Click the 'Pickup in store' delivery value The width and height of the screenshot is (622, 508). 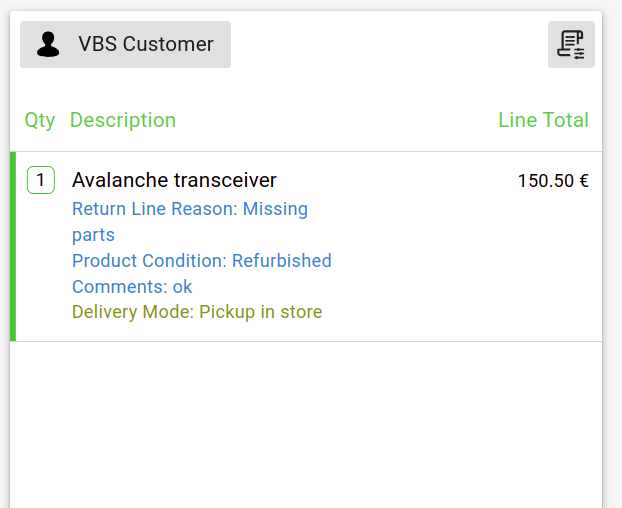(261, 312)
